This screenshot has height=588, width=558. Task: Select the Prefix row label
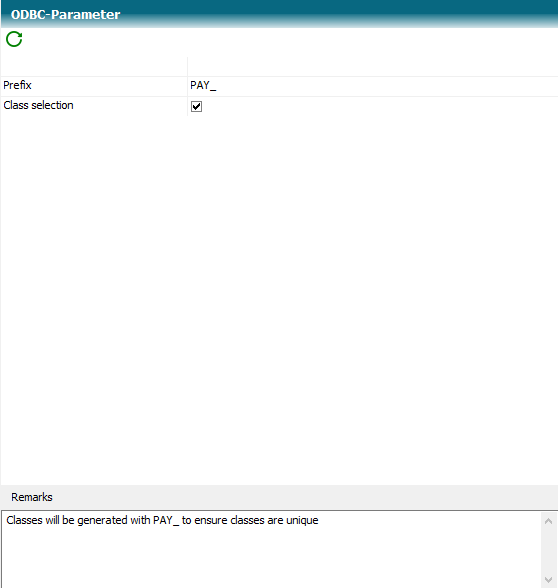[17, 86]
